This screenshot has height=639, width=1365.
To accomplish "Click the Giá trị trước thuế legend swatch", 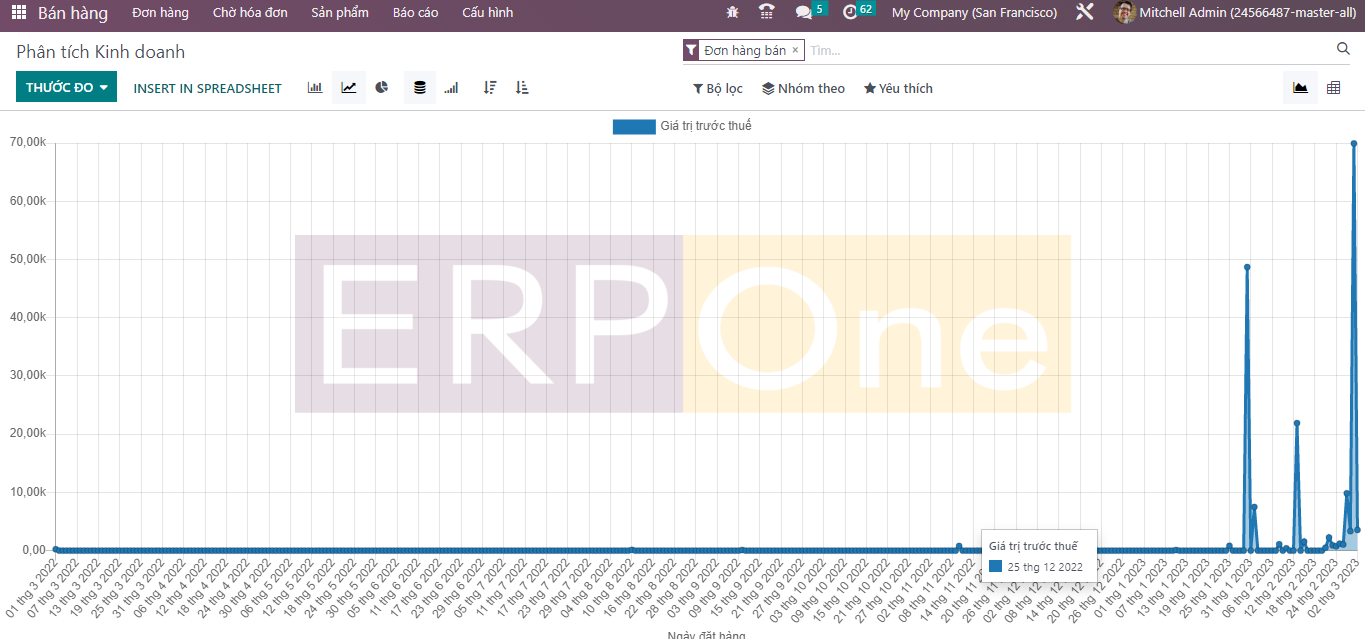I will [x=633, y=126].
